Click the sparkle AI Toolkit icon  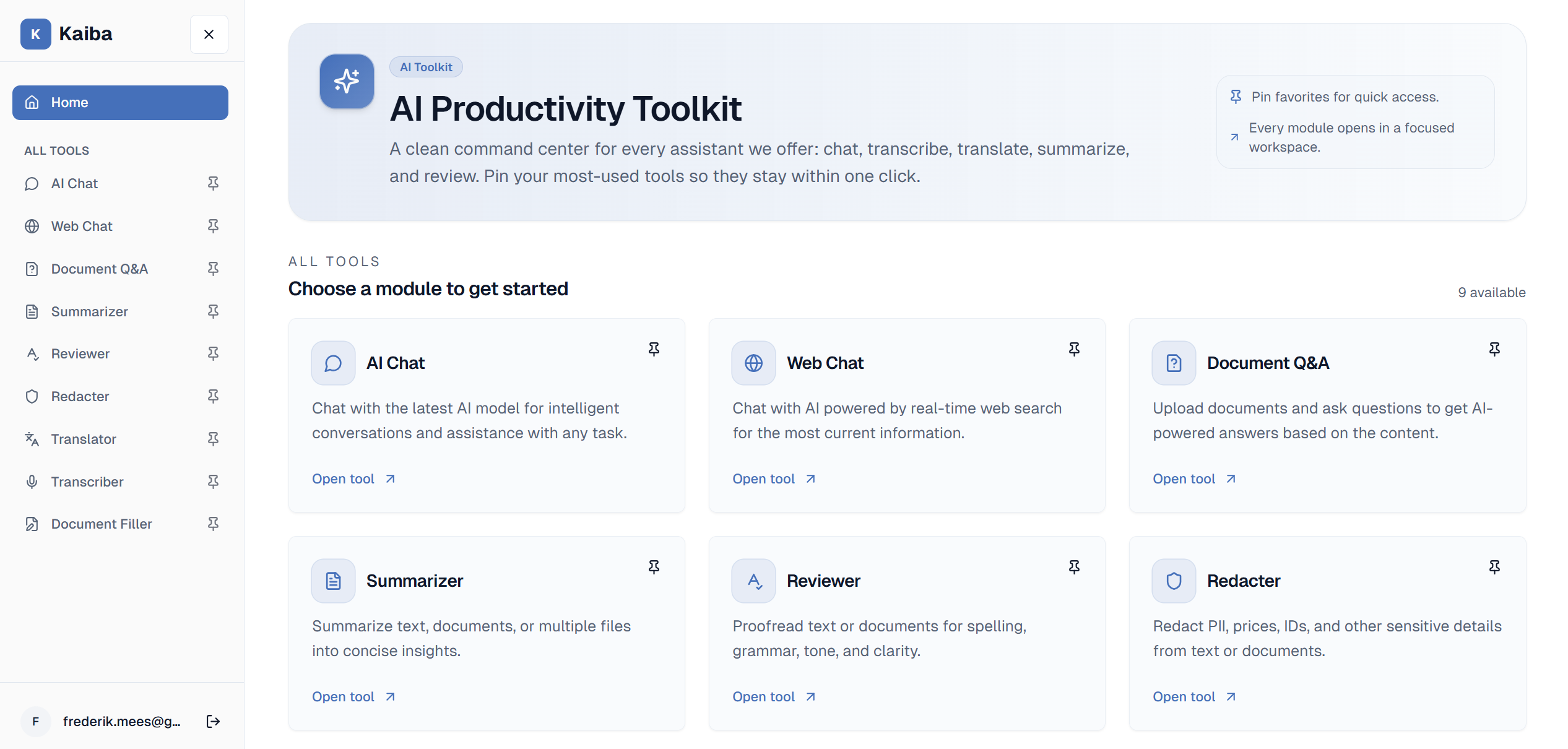click(347, 81)
